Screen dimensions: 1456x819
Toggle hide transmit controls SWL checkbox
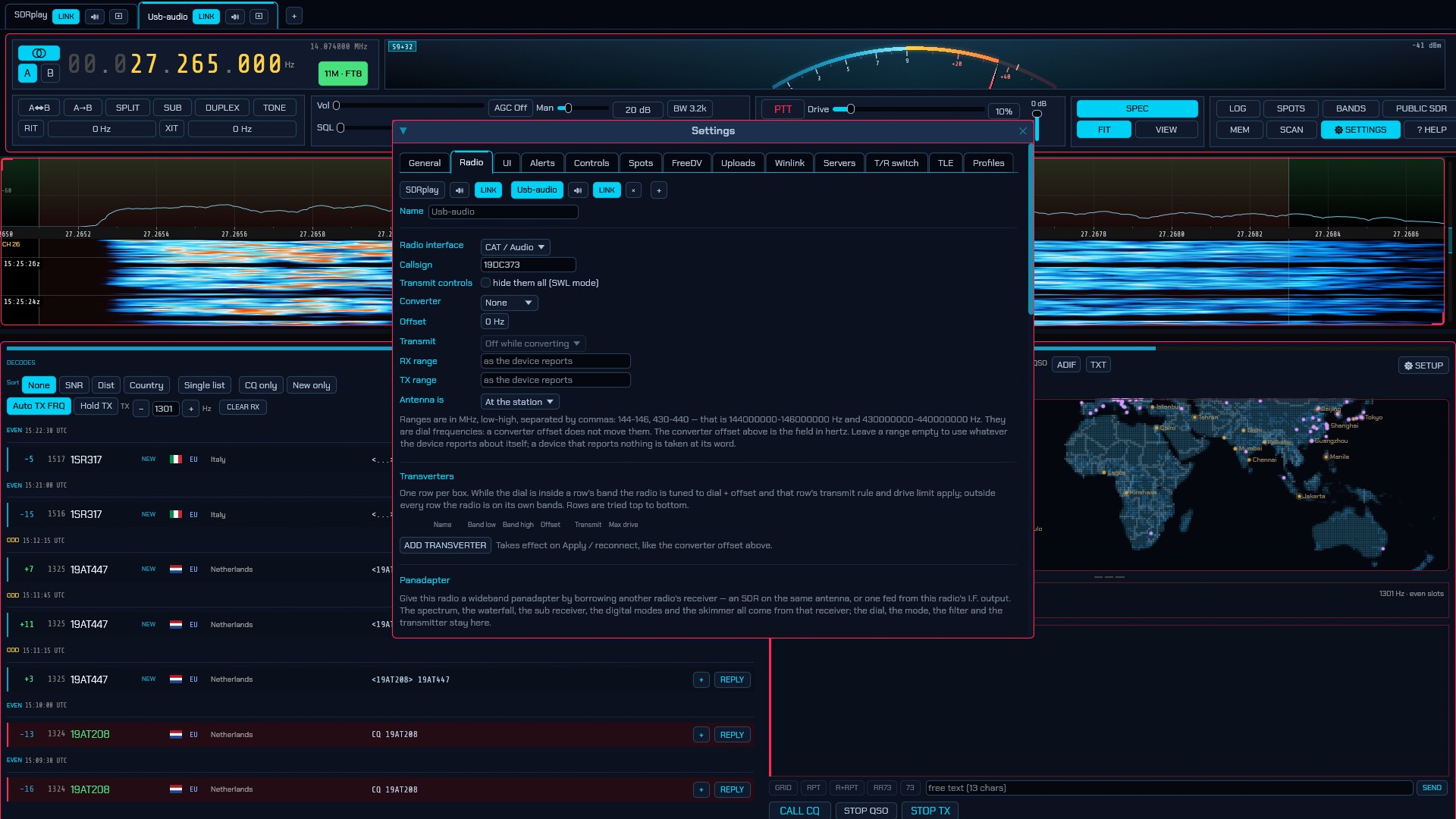pos(486,283)
